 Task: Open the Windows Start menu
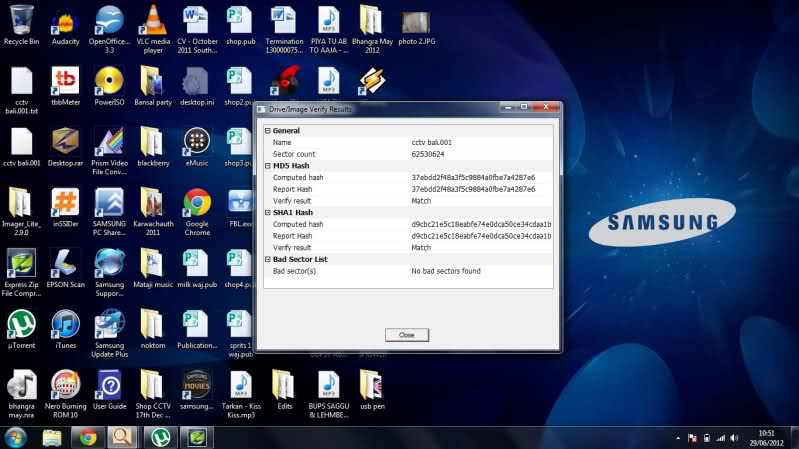coord(15,438)
